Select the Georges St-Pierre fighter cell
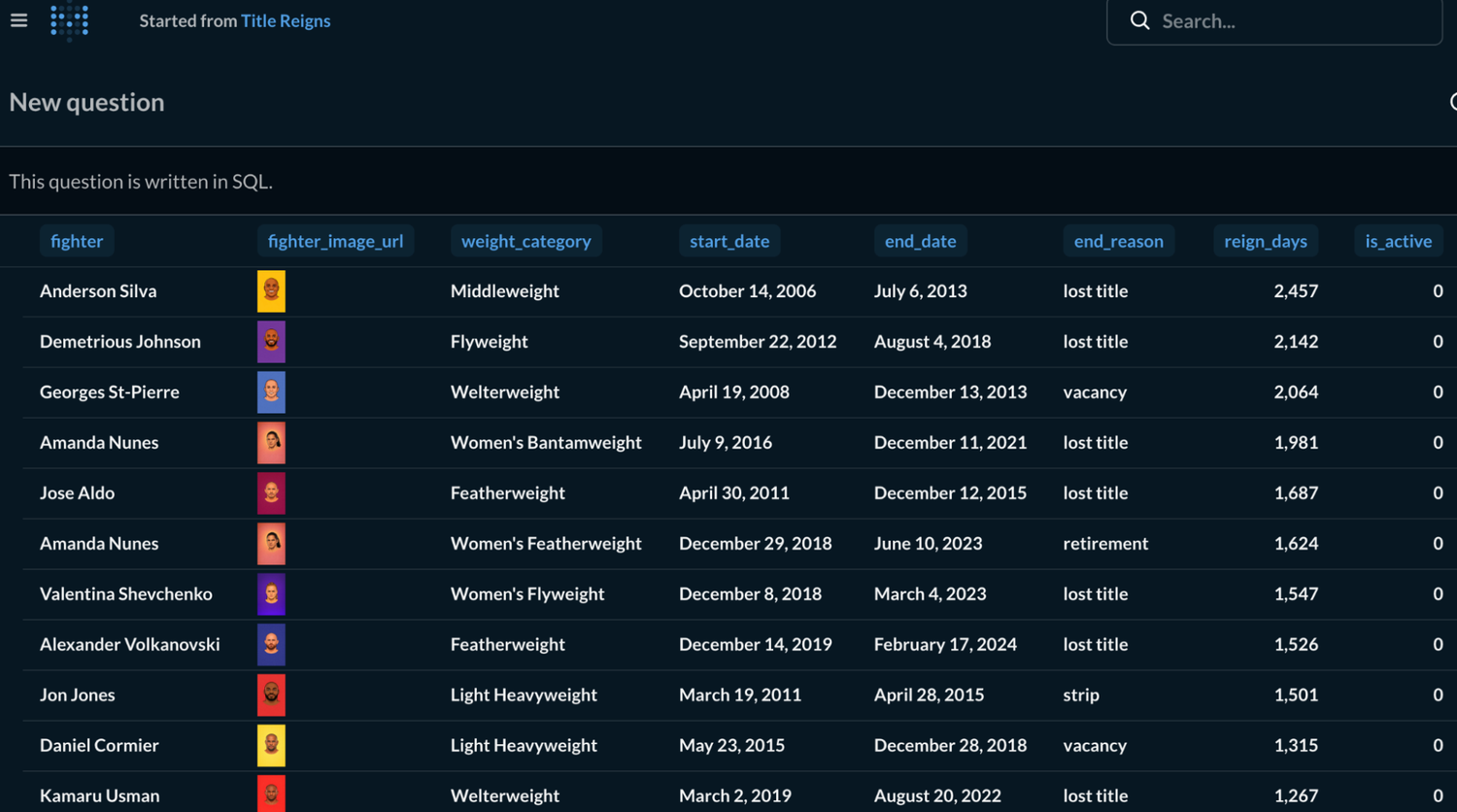 pos(110,392)
